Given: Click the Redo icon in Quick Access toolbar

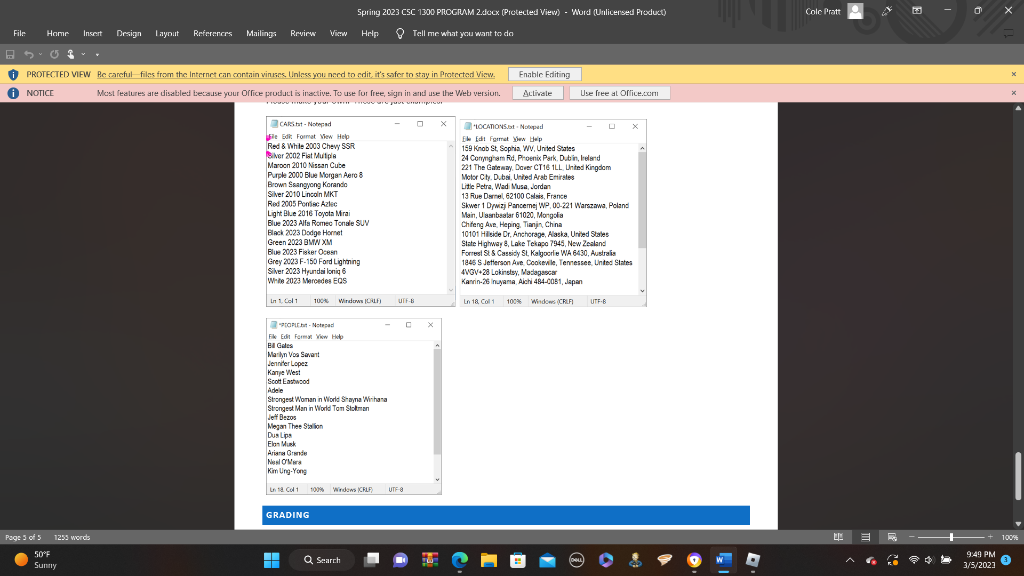Looking at the screenshot, I should point(54,54).
